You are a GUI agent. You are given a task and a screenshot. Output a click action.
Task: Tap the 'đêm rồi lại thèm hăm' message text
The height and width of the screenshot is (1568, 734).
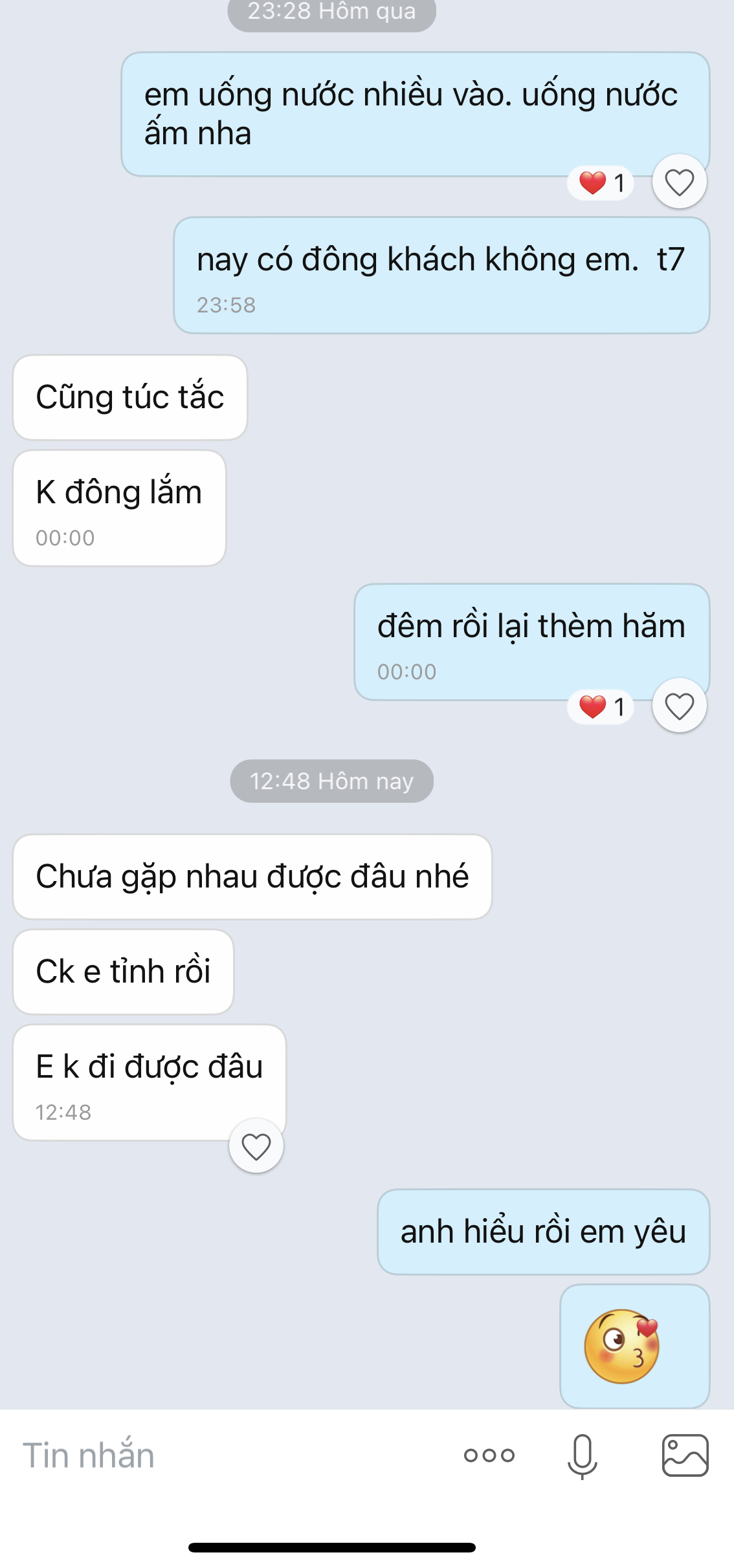(x=531, y=627)
